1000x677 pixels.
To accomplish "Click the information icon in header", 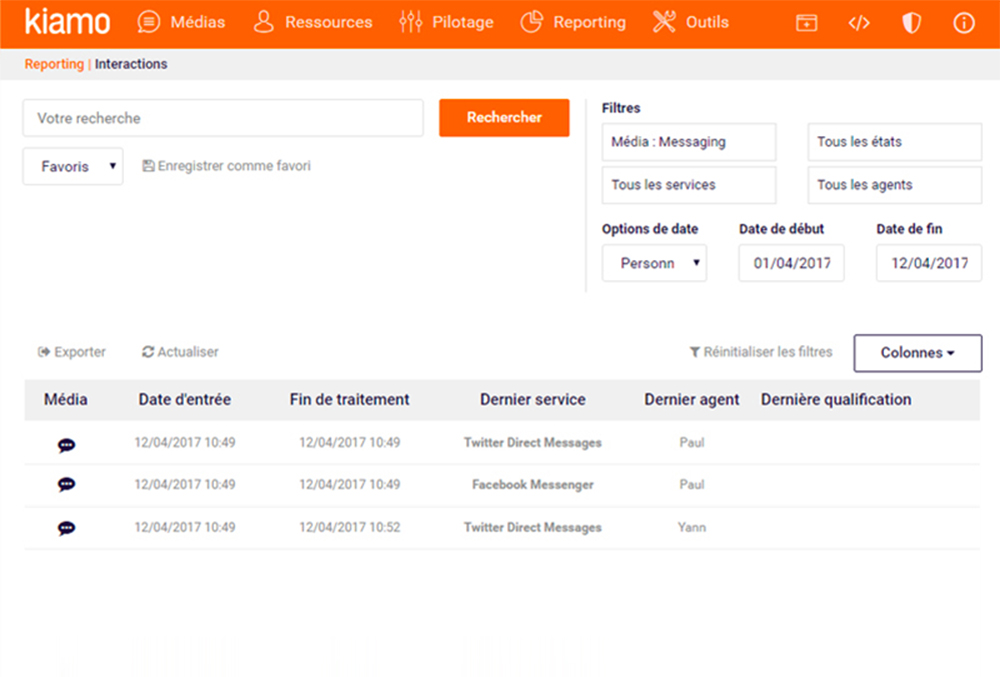I will tap(964, 23).
